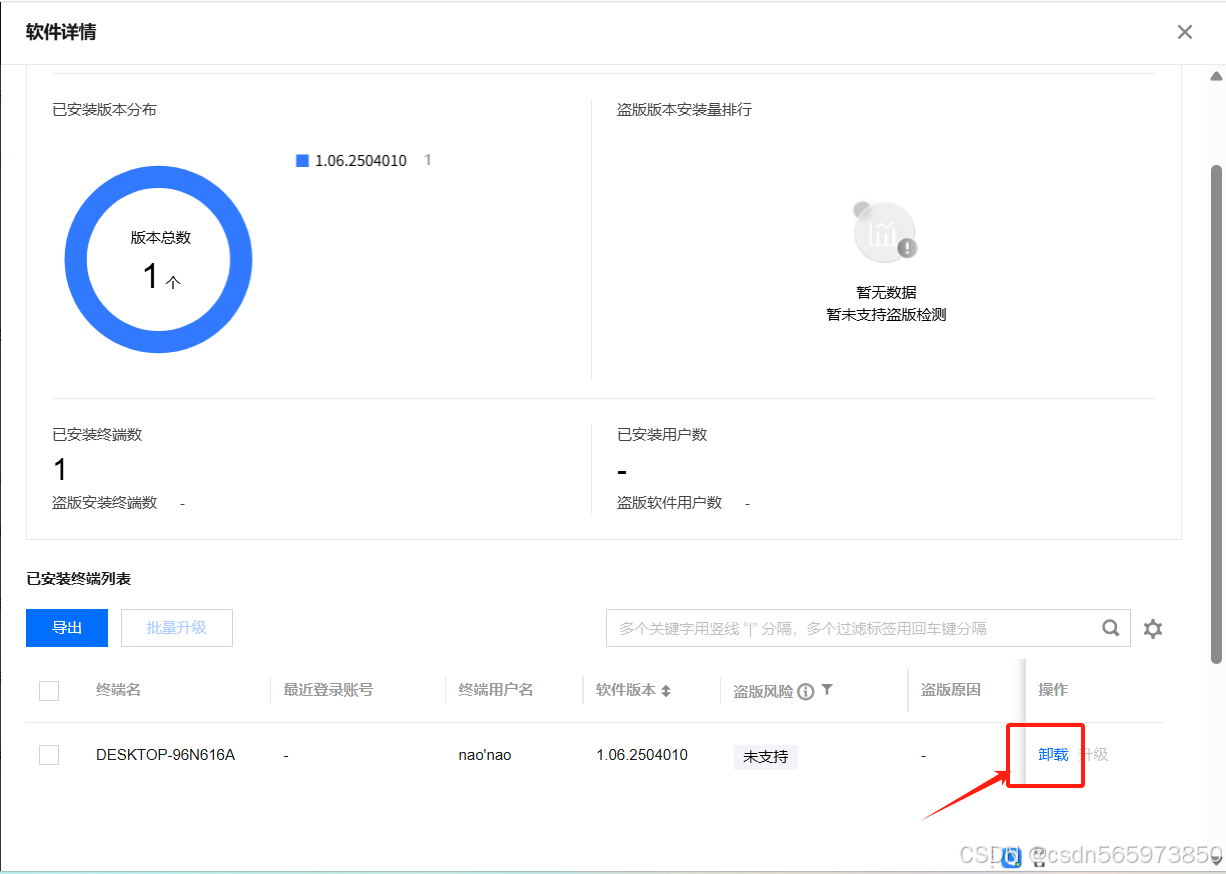The height and width of the screenshot is (874, 1226).
Task: Click the 暂无数据 chart placeholder icon
Action: click(884, 231)
